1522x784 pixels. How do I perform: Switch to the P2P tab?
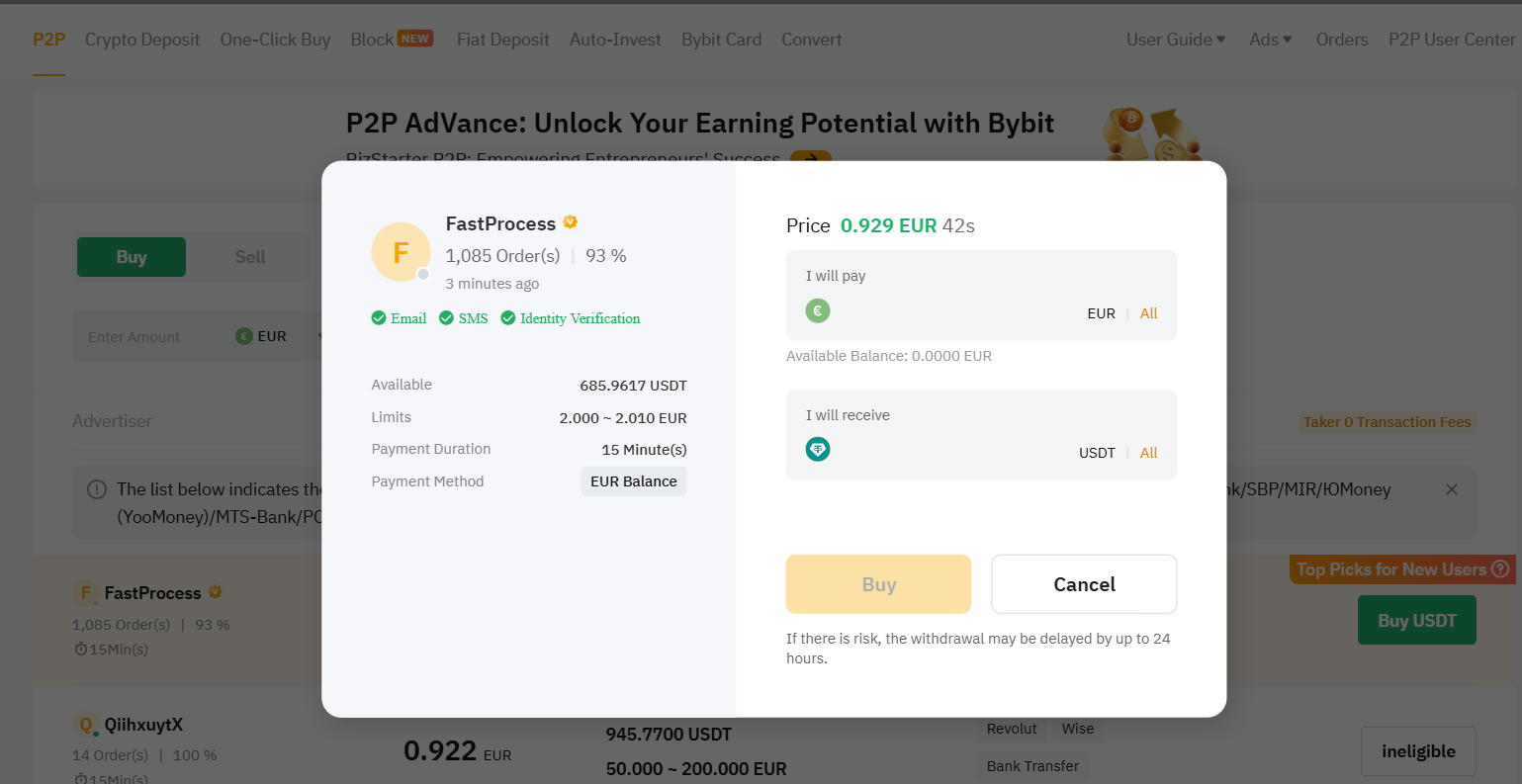point(48,40)
